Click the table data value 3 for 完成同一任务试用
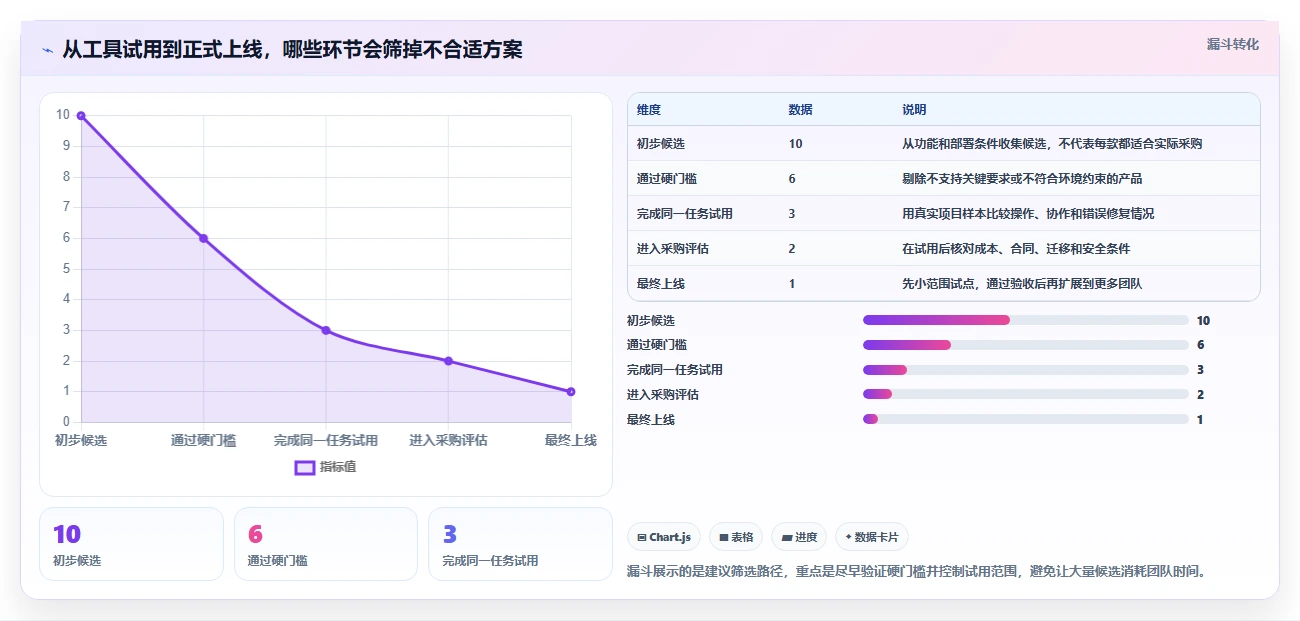The width and height of the screenshot is (1300, 621). point(792,214)
